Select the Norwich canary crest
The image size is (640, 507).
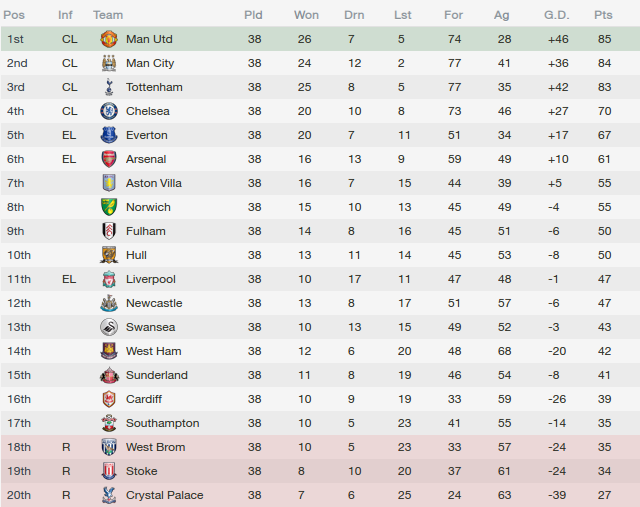click(x=109, y=207)
